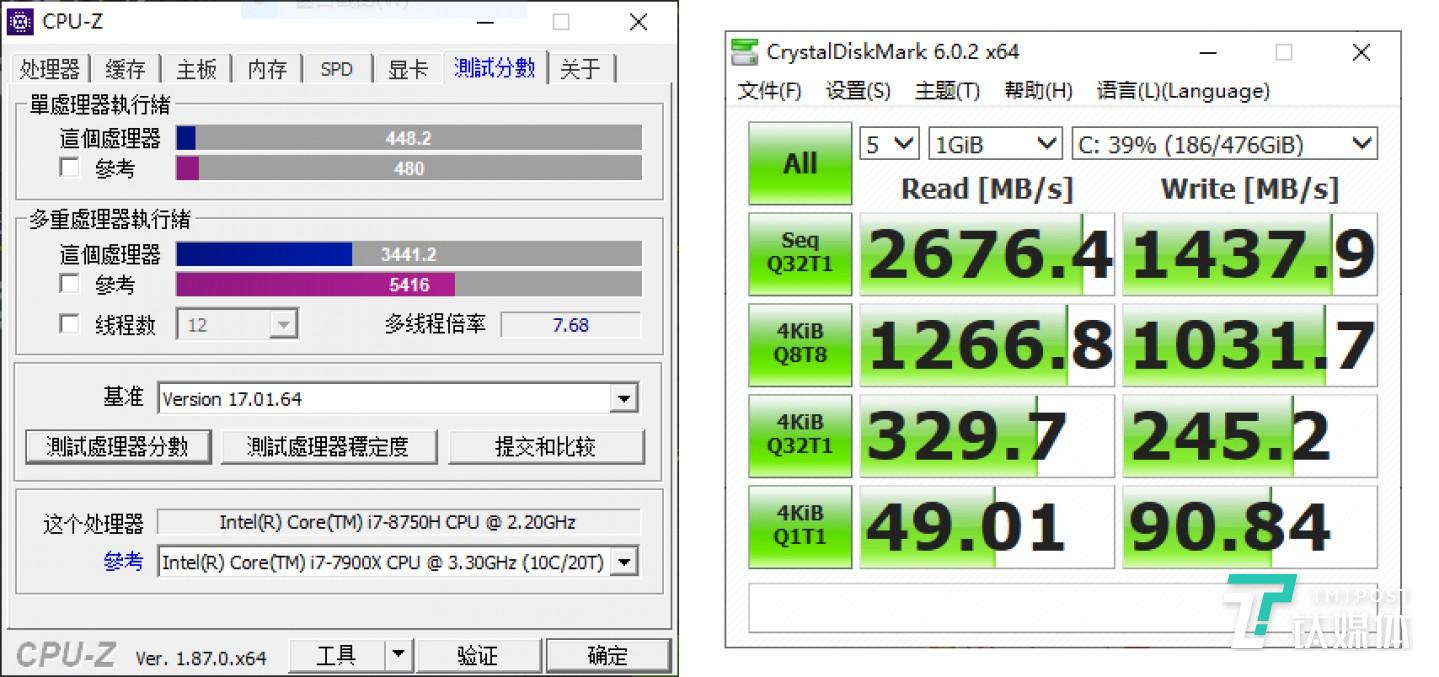Enable multi-thread 參考 checkbox
This screenshot has width=1439, height=677.
pyautogui.click(x=69, y=284)
